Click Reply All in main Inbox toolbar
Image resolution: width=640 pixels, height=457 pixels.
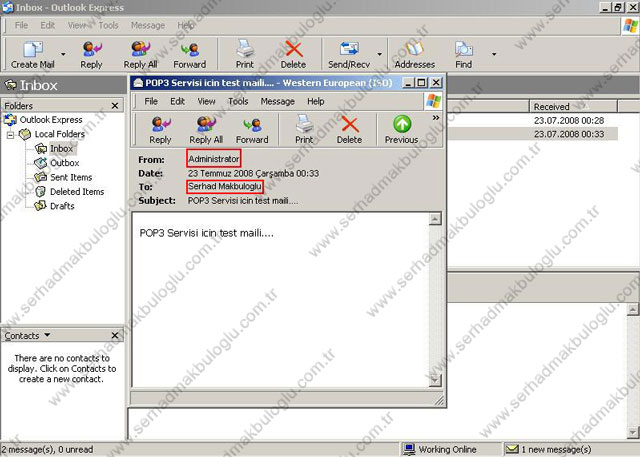point(140,55)
